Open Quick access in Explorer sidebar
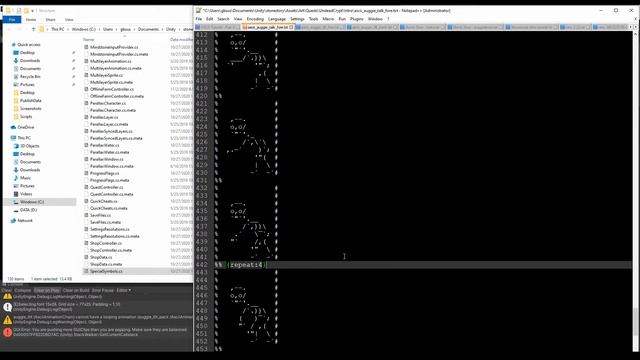The width and height of the screenshot is (640, 360). (x=29, y=44)
